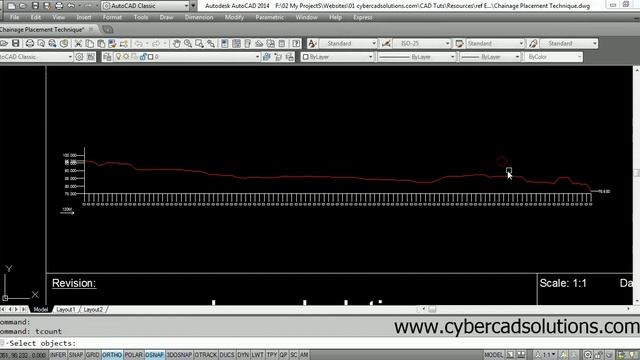Open the ByLayer color dropdown
Image resolution: width=640 pixels, height=360 pixels.
click(338, 57)
